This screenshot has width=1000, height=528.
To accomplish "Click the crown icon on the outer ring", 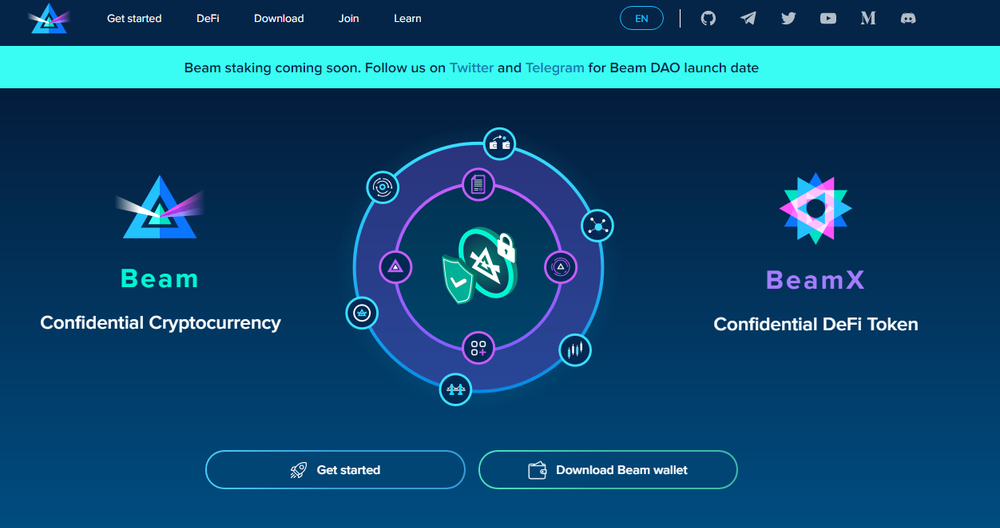I will tap(362, 313).
